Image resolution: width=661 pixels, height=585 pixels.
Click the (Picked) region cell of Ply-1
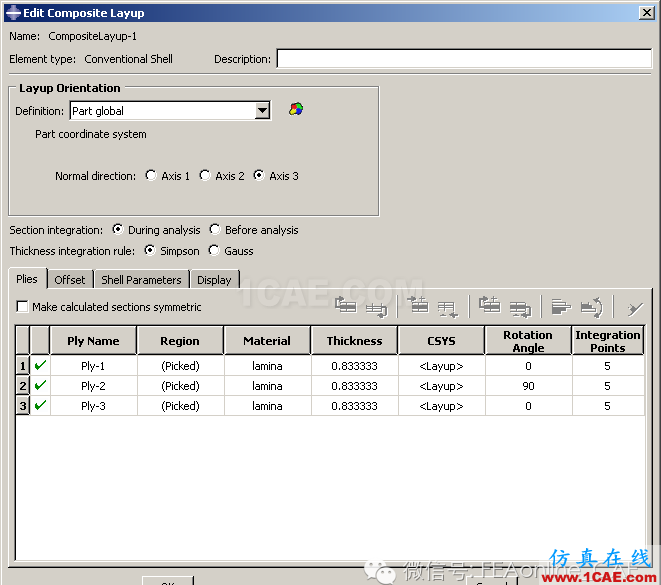point(180,365)
